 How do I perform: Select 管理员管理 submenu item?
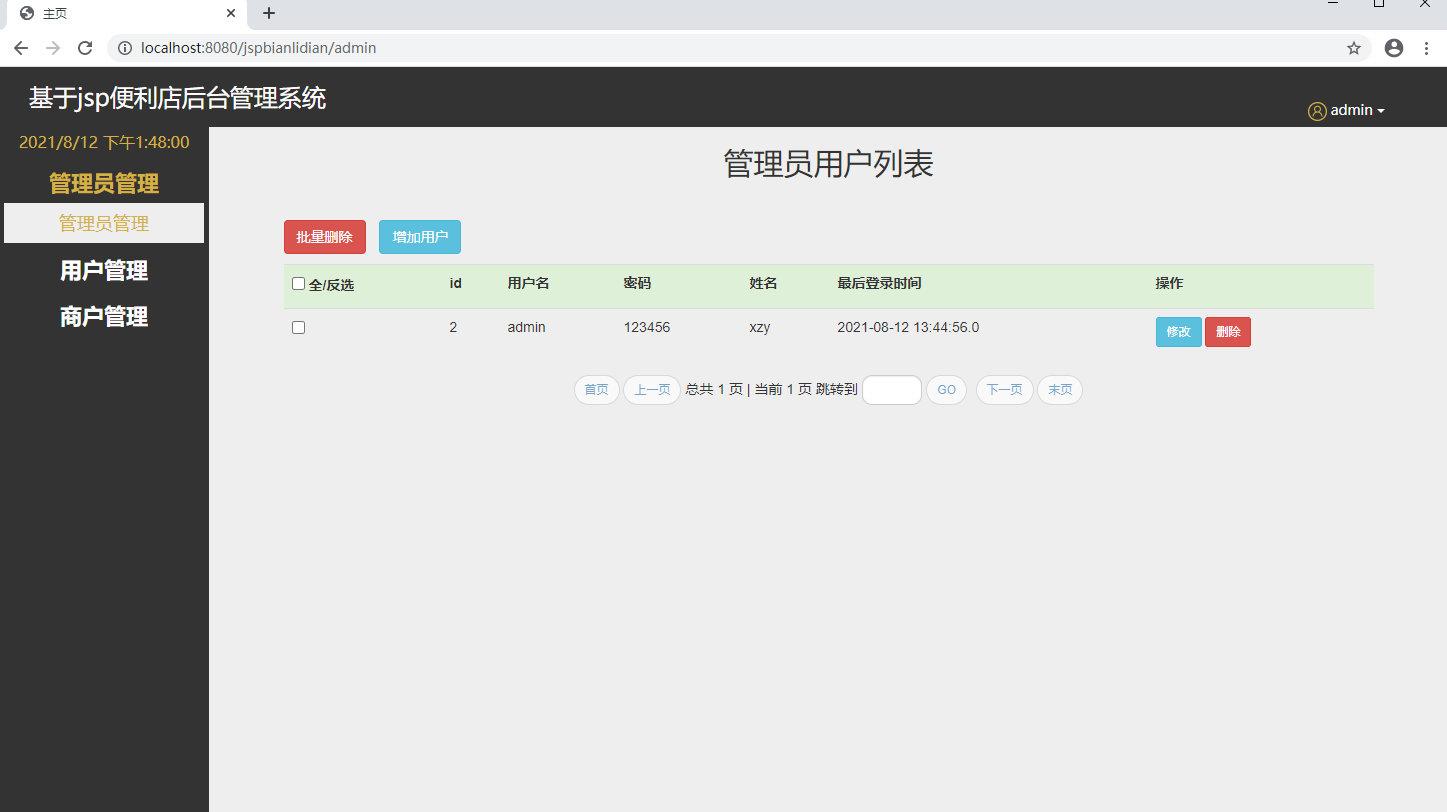pyautogui.click(x=104, y=224)
